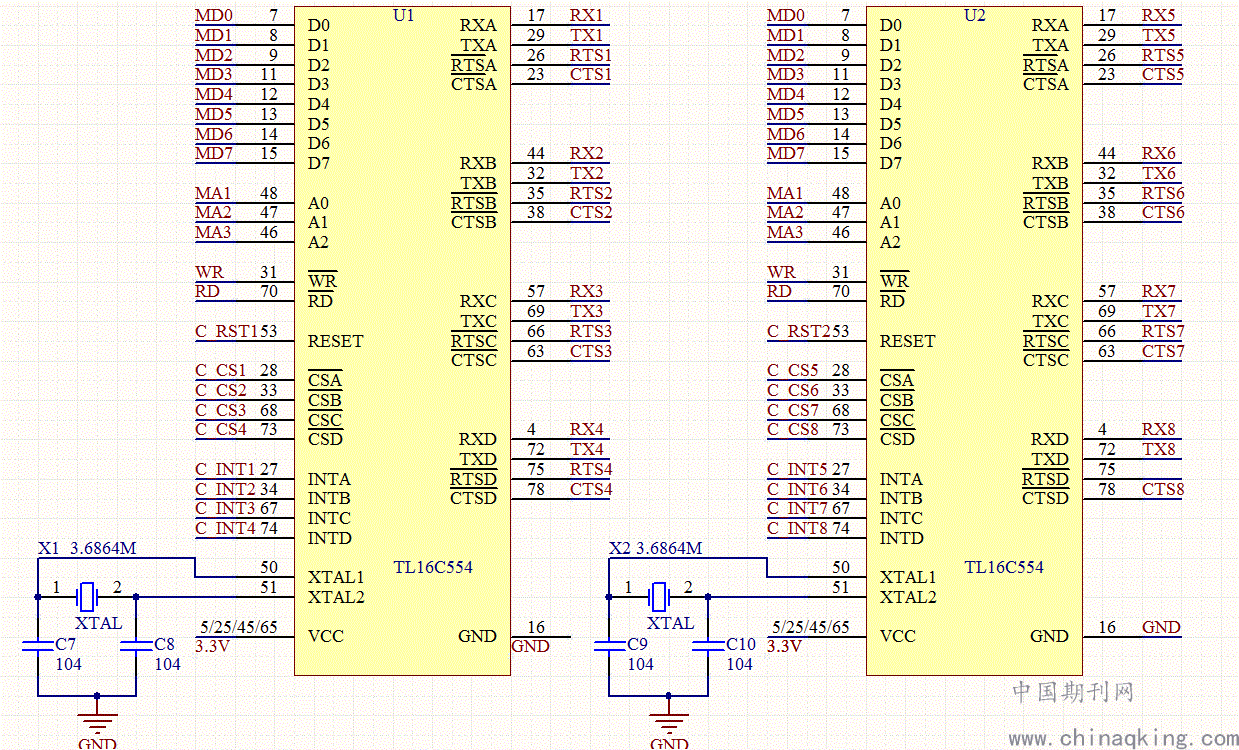Select the C_INT8 net label
1239x750 pixels.
click(797, 528)
